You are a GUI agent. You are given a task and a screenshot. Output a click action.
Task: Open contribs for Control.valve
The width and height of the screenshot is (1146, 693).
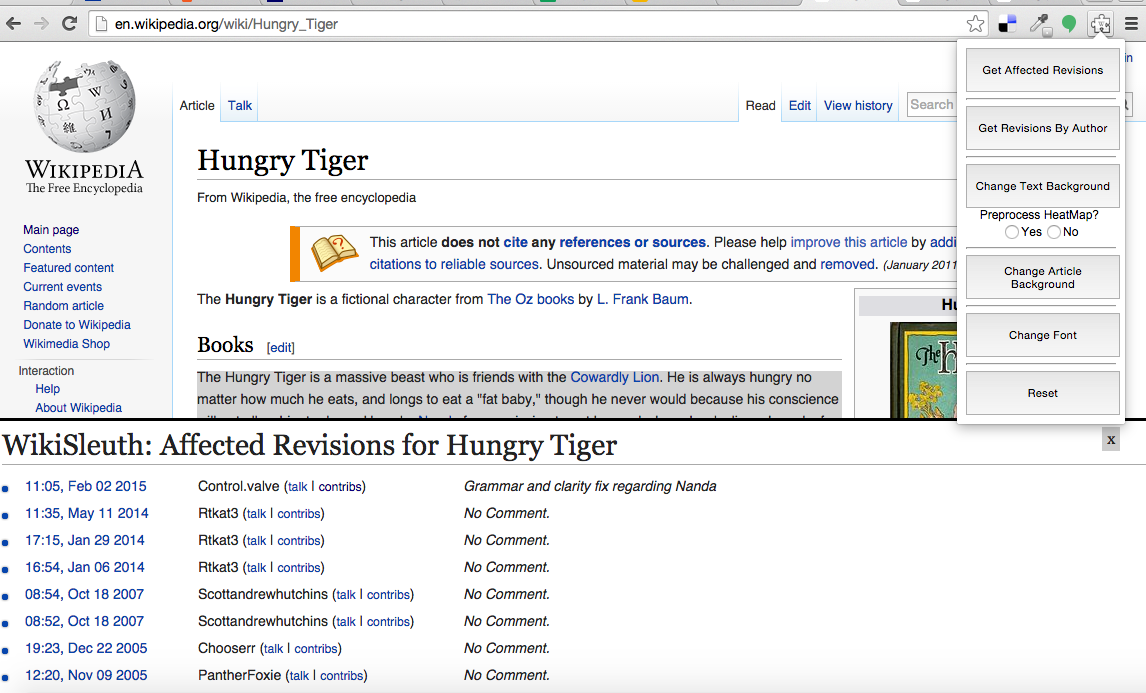click(341, 486)
